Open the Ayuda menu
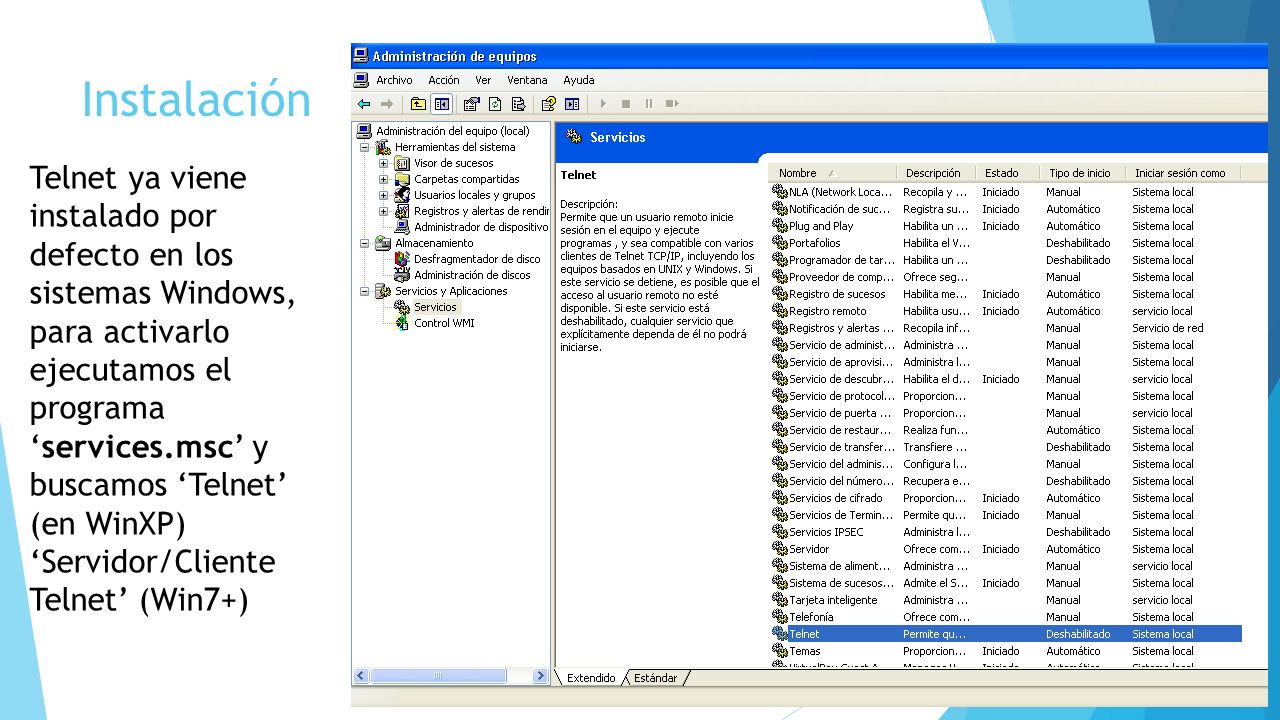Image resolution: width=1280 pixels, height=720 pixels. tap(579, 80)
